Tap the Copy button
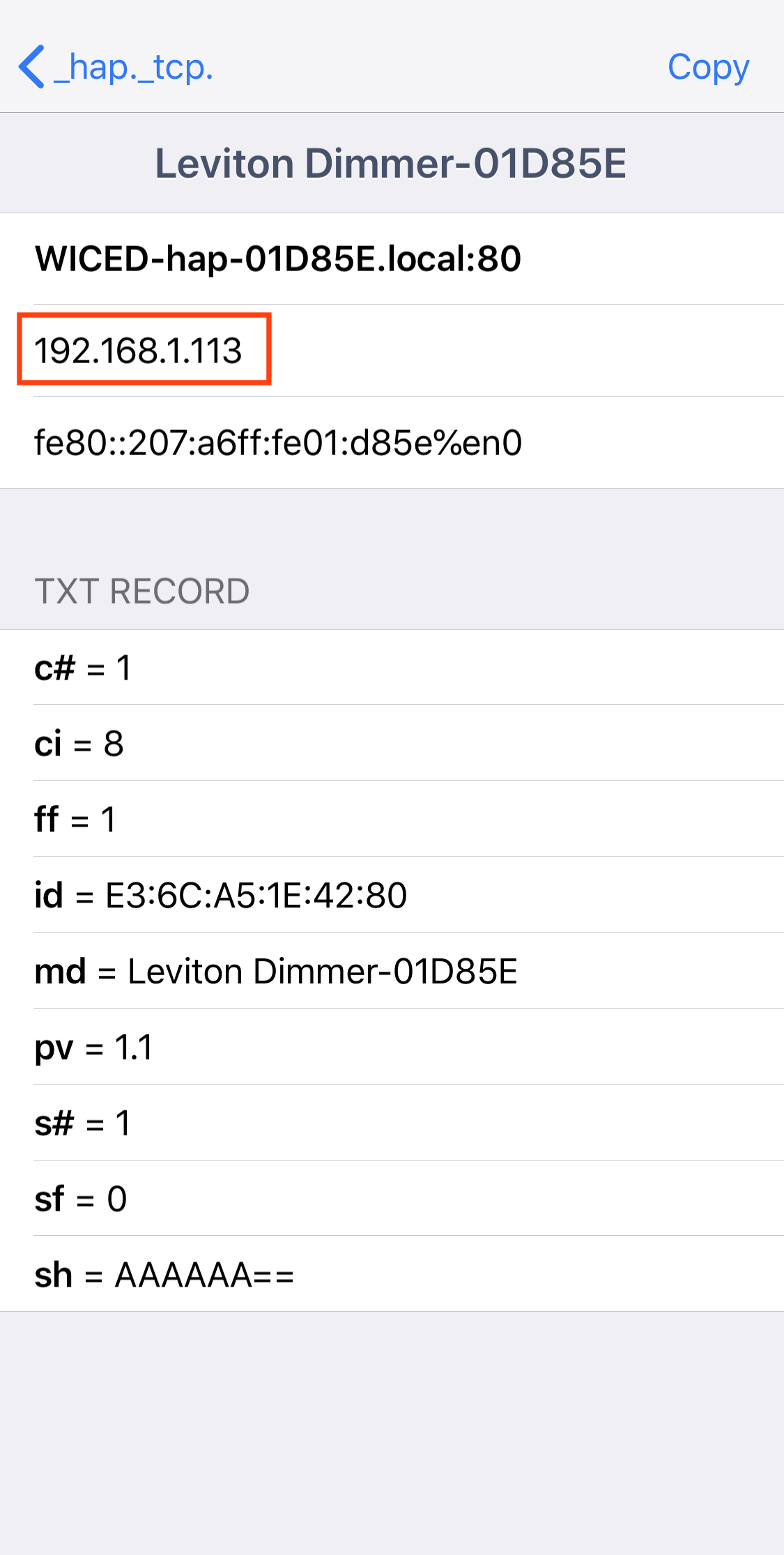 click(708, 68)
